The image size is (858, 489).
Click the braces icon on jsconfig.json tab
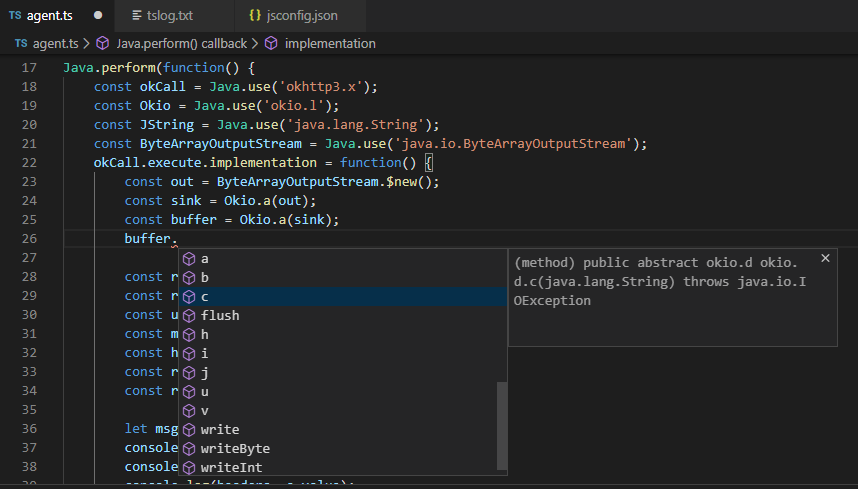pos(255,15)
